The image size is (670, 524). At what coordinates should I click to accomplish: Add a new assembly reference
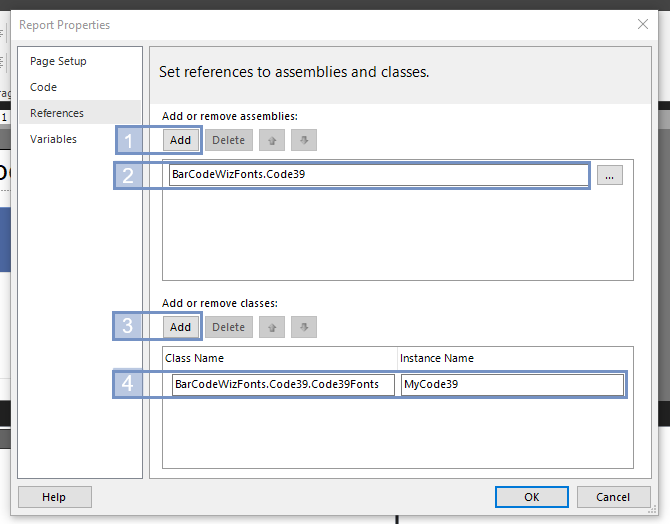(x=180, y=140)
